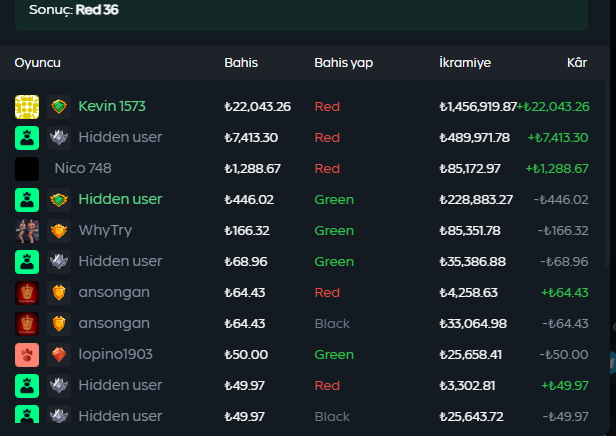616x436 pixels.
Task: Click the orange rank badge beside WhyTry
Action: pos(59,231)
